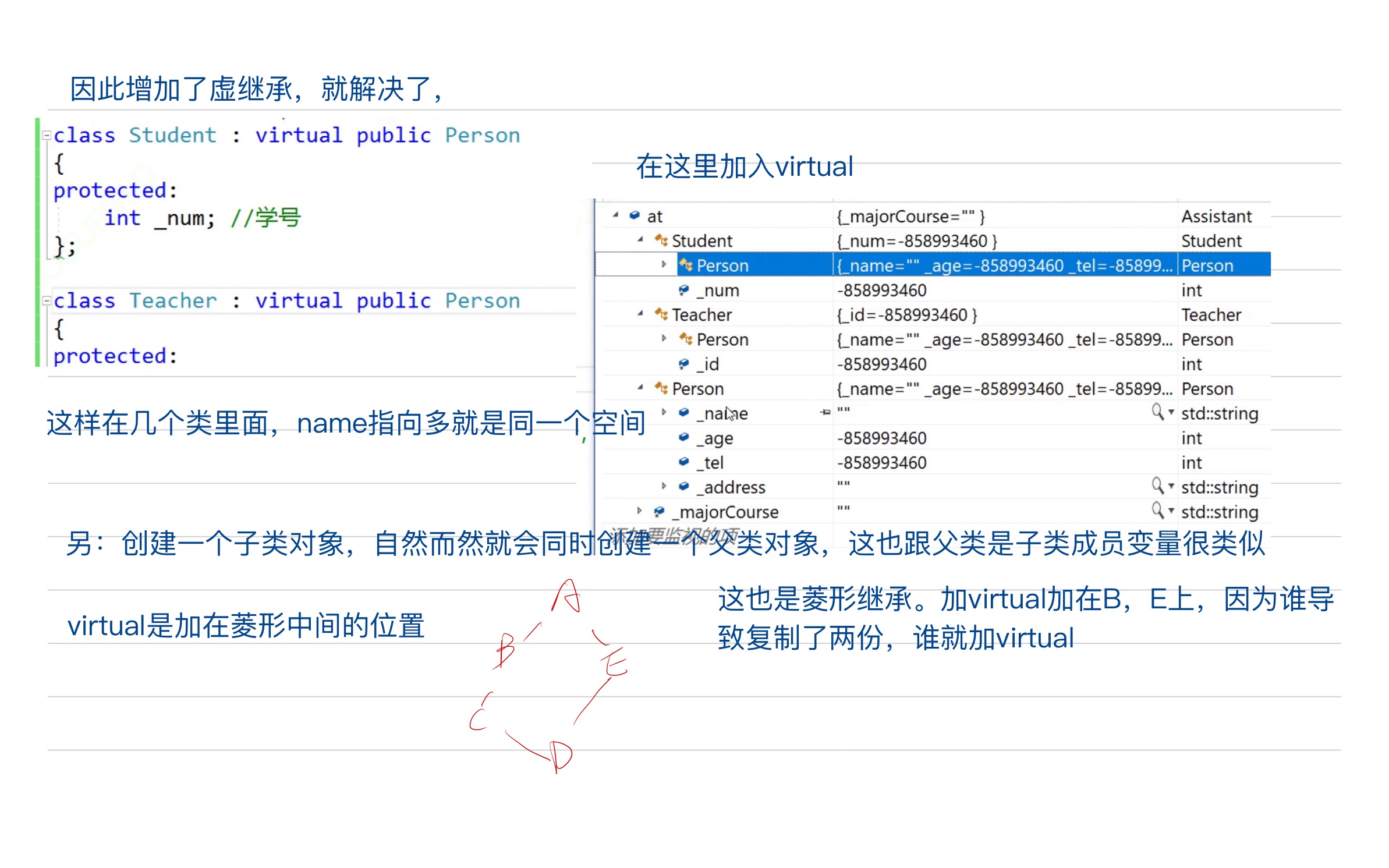The width and height of the screenshot is (1389, 868).
Task: Collapse the at root node in watch window
Action: coord(615,215)
